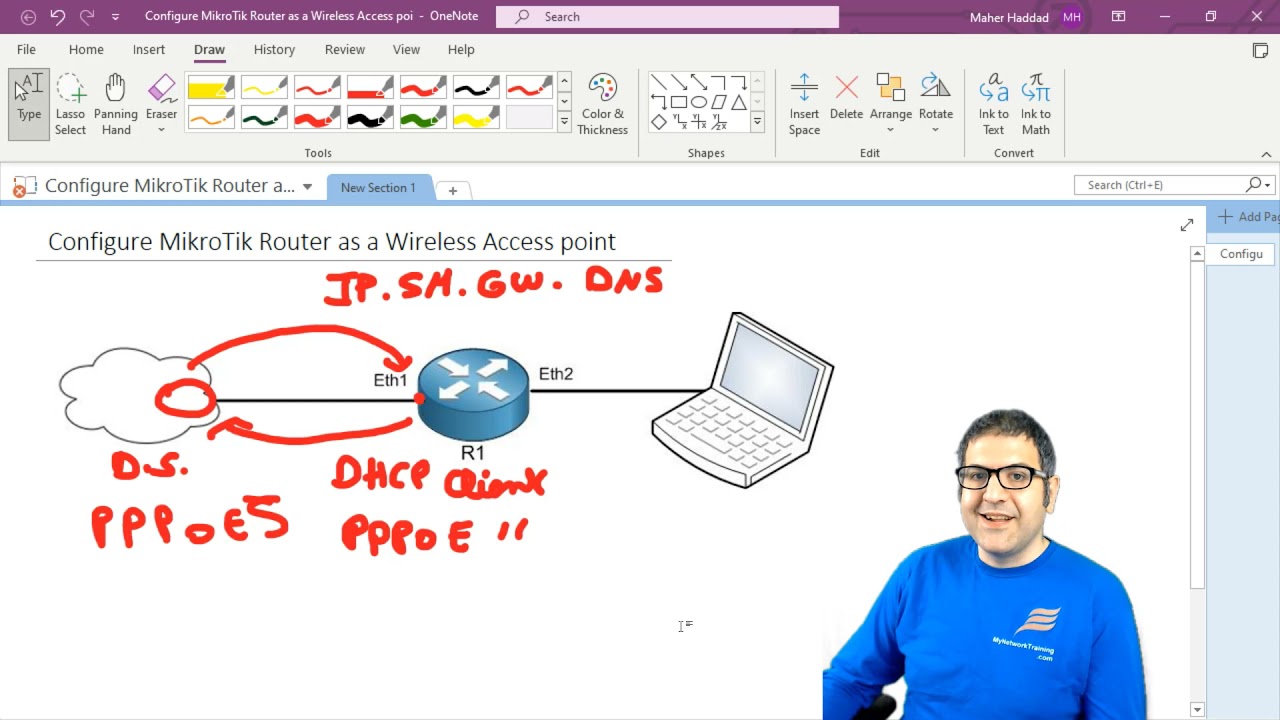Open the Configu page in page list
The image size is (1280, 720).
(1241, 254)
